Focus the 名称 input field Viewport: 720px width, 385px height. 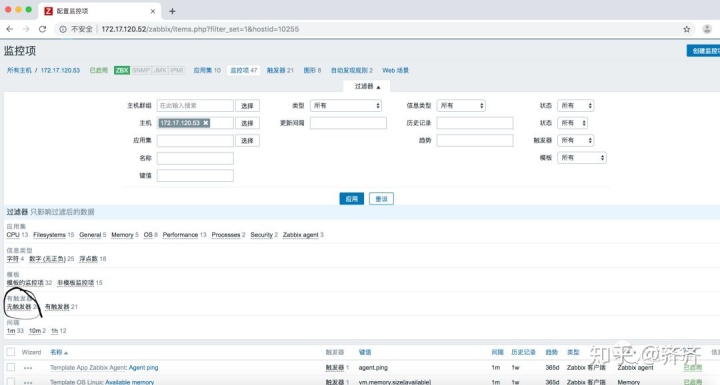pyautogui.click(x=195, y=158)
